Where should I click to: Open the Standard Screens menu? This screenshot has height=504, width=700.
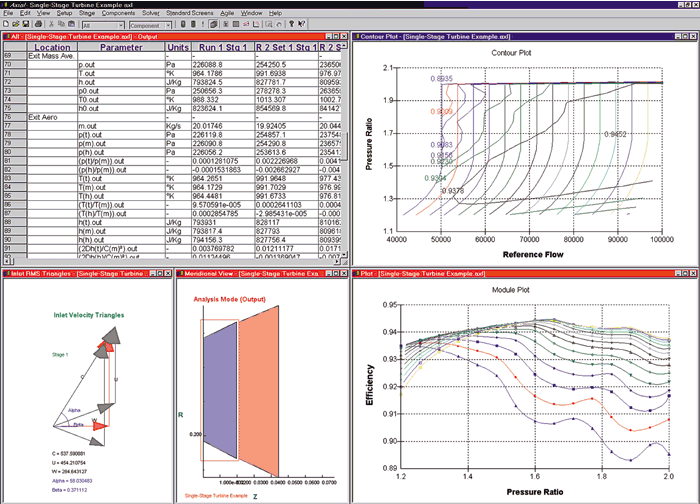tap(189, 13)
